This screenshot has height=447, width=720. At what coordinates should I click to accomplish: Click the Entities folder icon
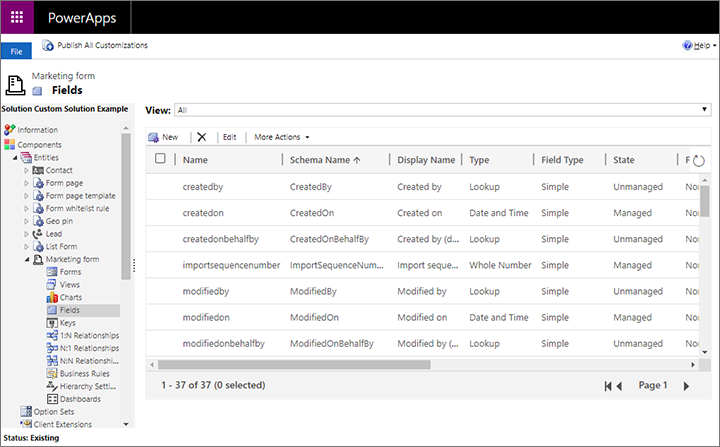(26, 158)
